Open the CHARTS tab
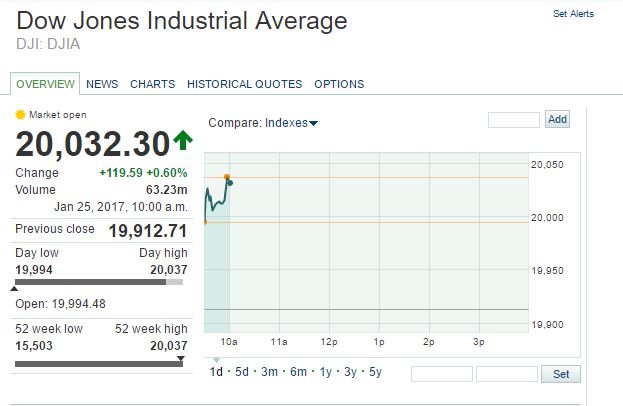 click(x=152, y=84)
